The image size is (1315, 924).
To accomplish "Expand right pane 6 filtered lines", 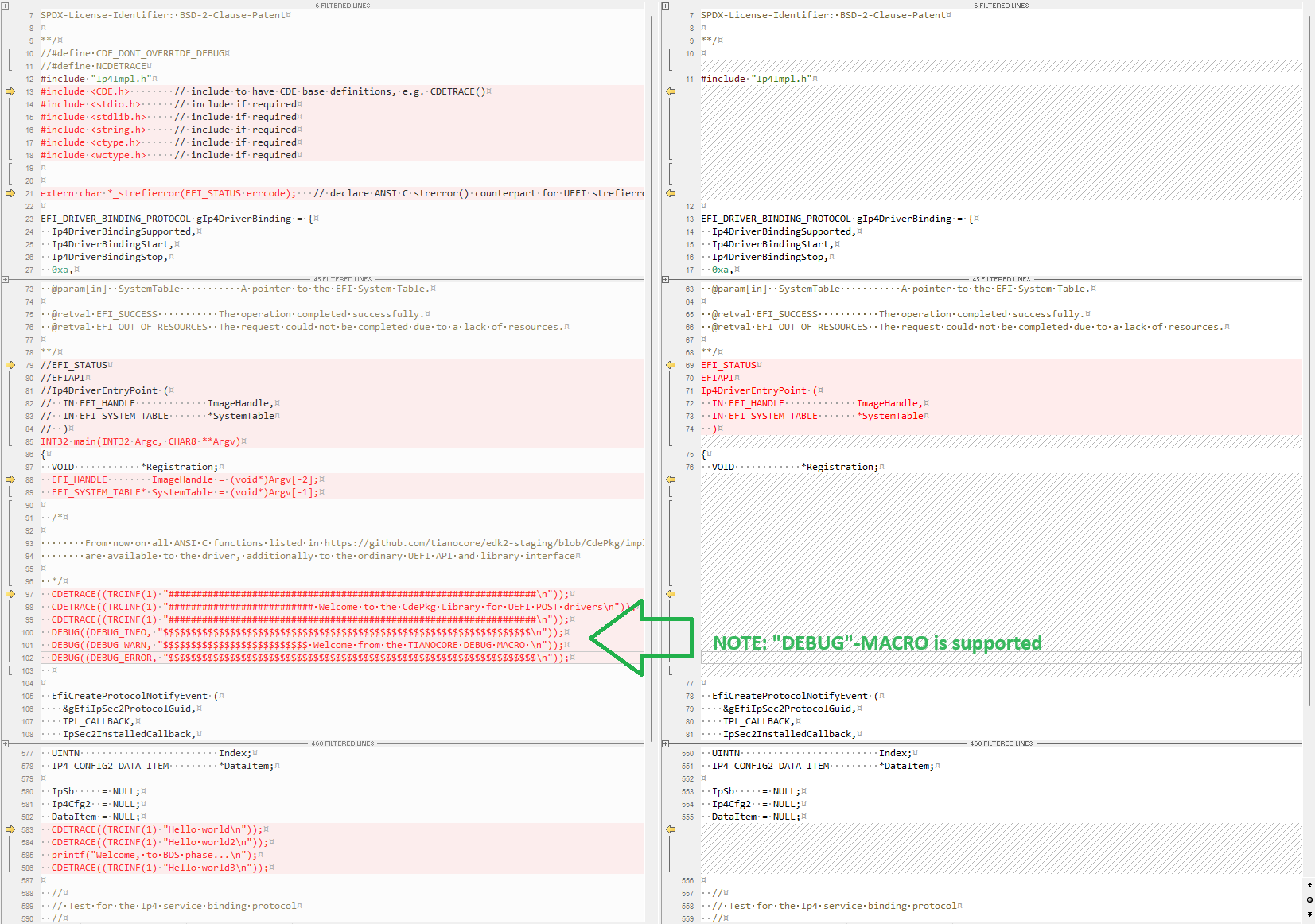I will (665, 6).
